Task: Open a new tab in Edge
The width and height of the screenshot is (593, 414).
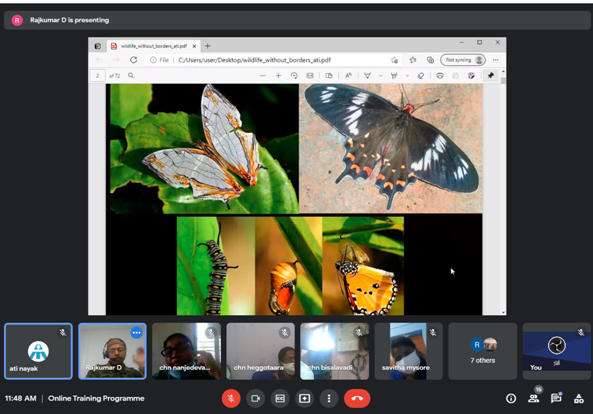Action: tap(207, 46)
